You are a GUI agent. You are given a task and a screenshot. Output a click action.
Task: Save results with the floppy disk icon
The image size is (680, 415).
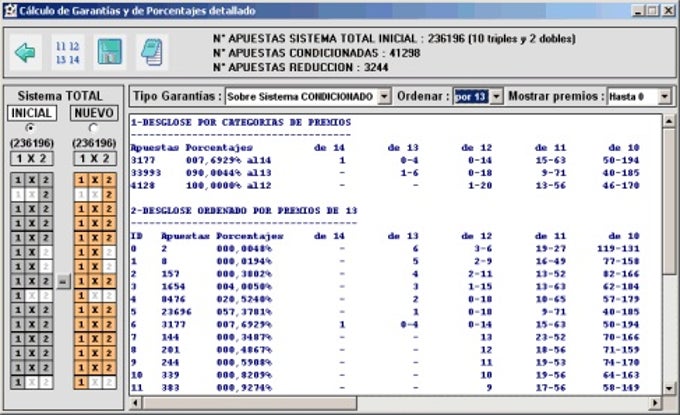click(x=110, y=52)
